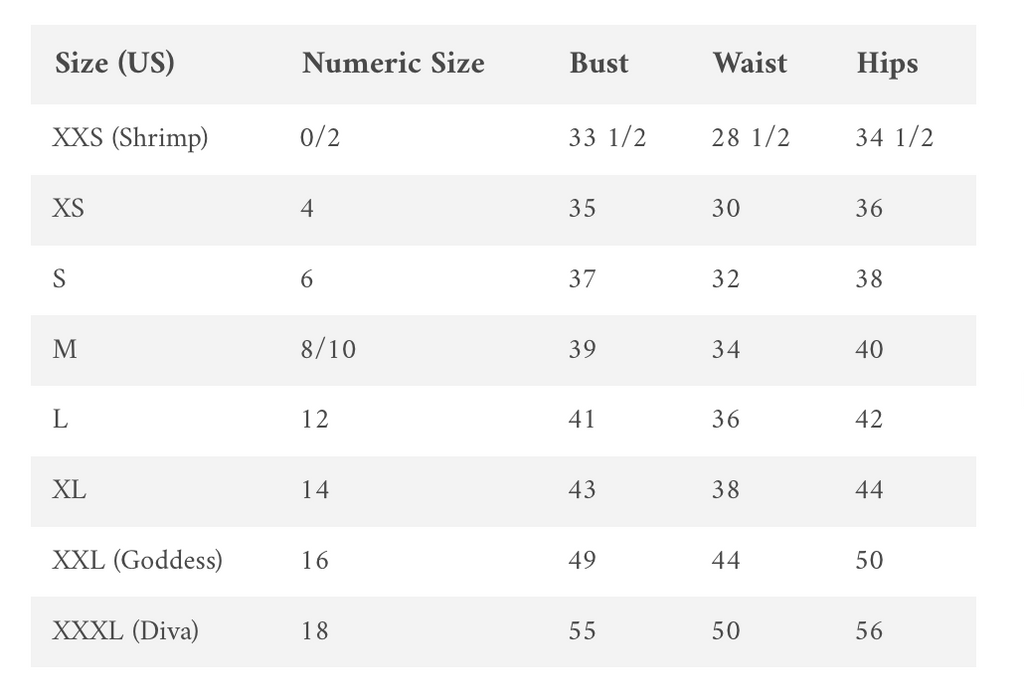Click the Numeric Size column header
The image size is (1024, 700).
pyautogui.click(x=393, y=64)
